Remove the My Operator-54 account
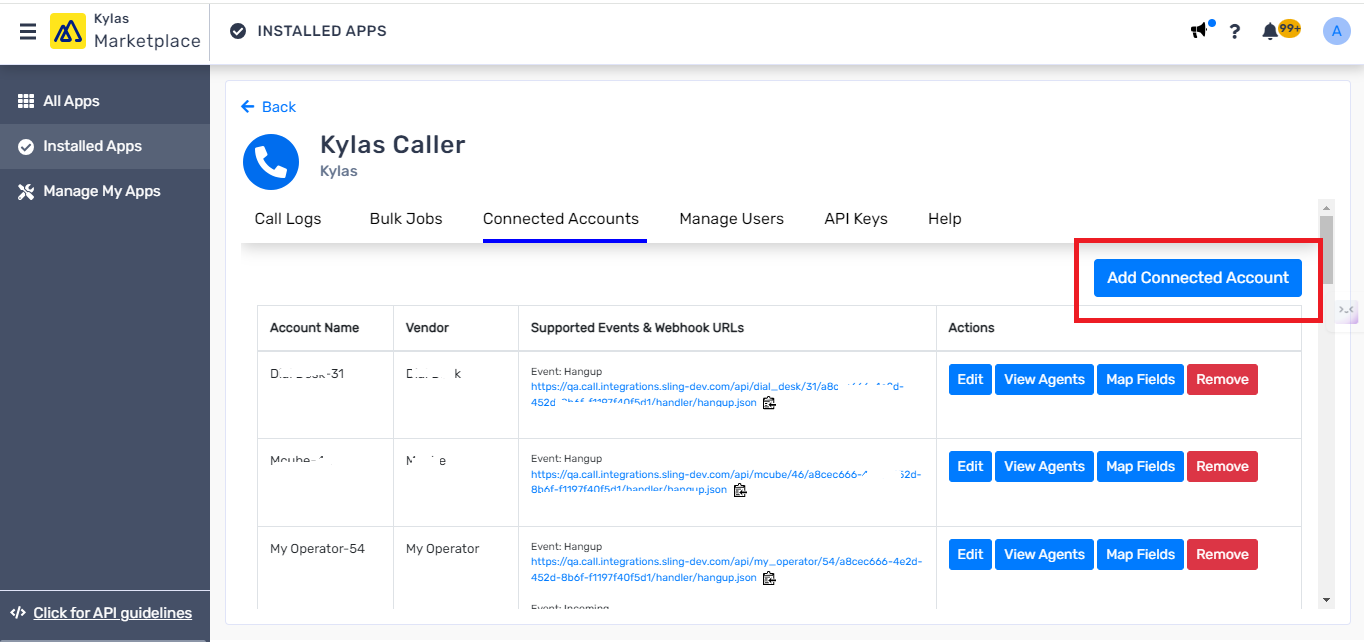The image size is (1364, 642). point(1222,554)
